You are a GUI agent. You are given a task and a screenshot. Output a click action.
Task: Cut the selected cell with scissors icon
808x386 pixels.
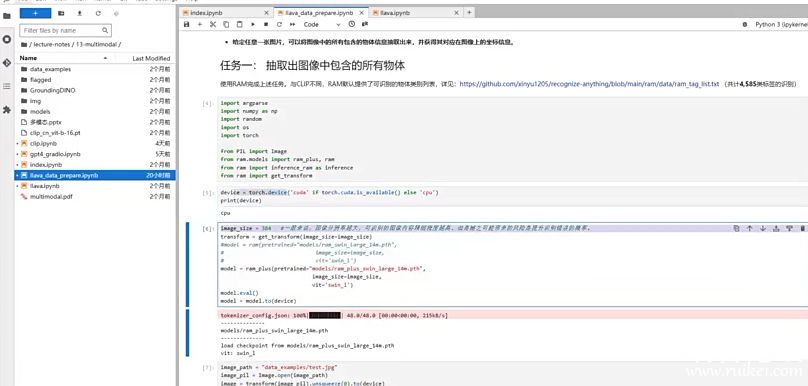[x=213, y=24]
